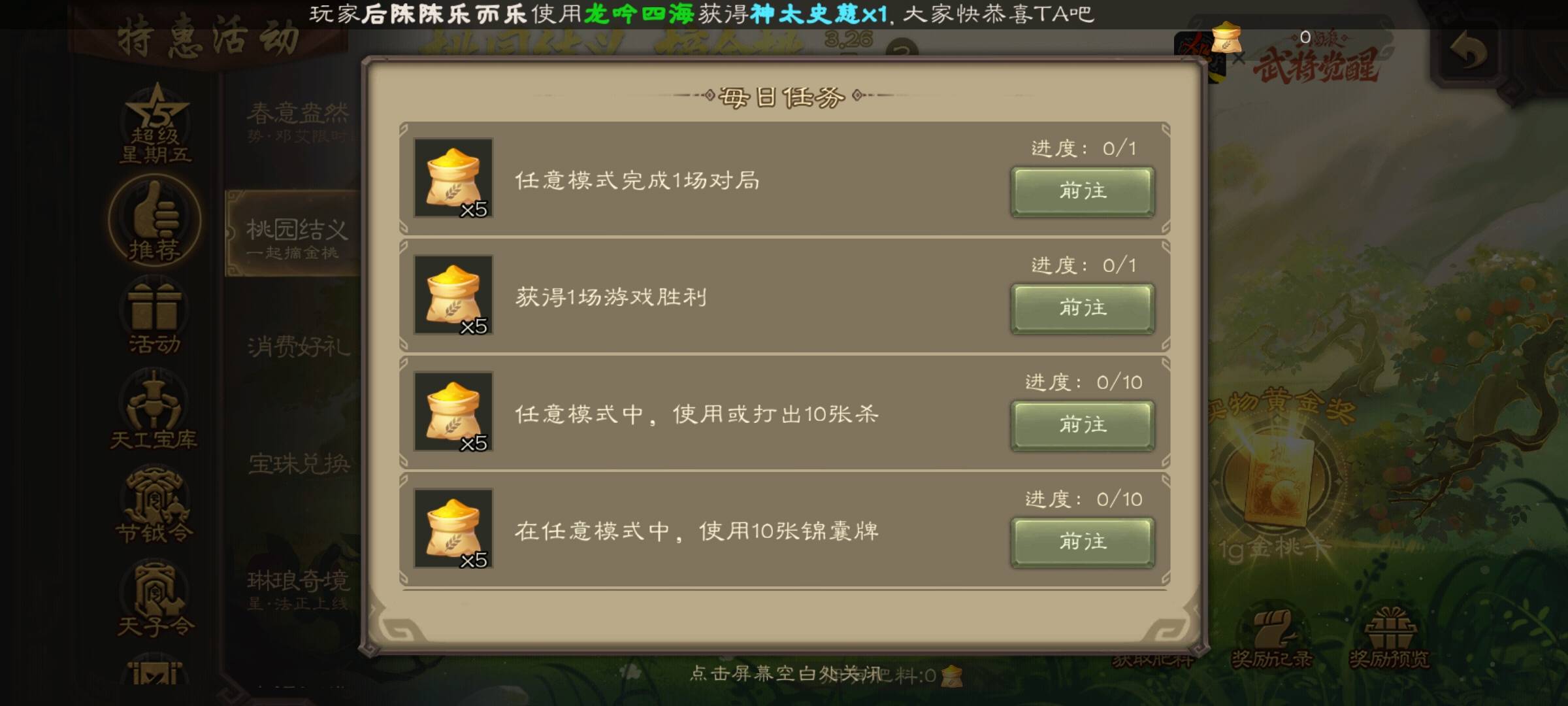Click the back arrow icon

pyautogui.click(x=1468, y=51)
